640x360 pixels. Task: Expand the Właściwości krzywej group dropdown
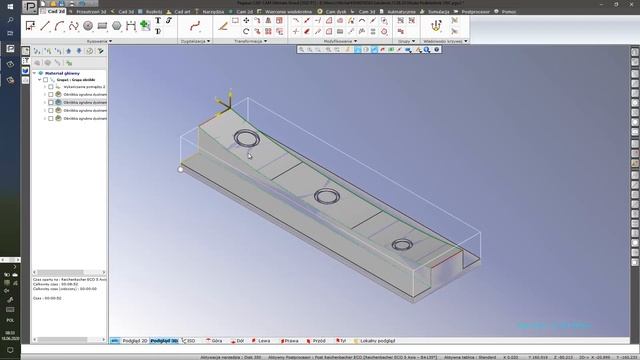(466, 41)
